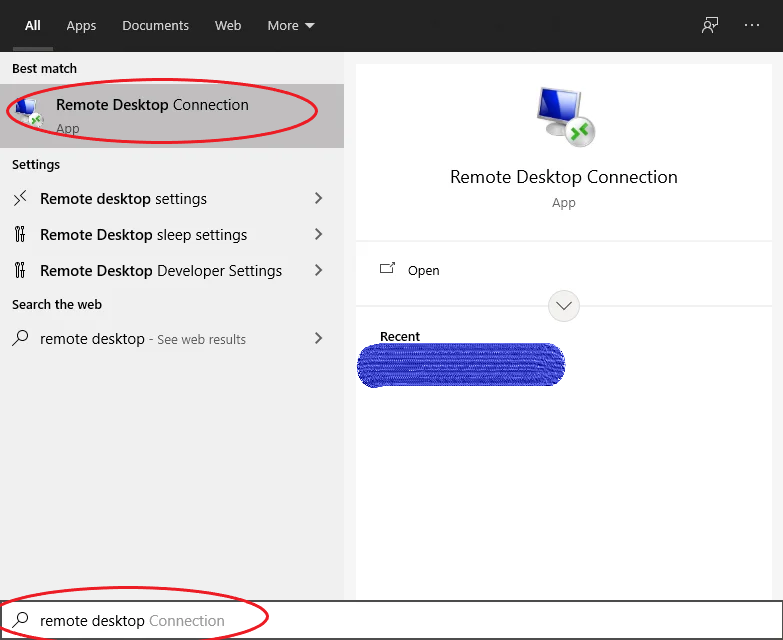Expand the remote desktop web results arrow
The image size is (783, 640).
[319, 338]
